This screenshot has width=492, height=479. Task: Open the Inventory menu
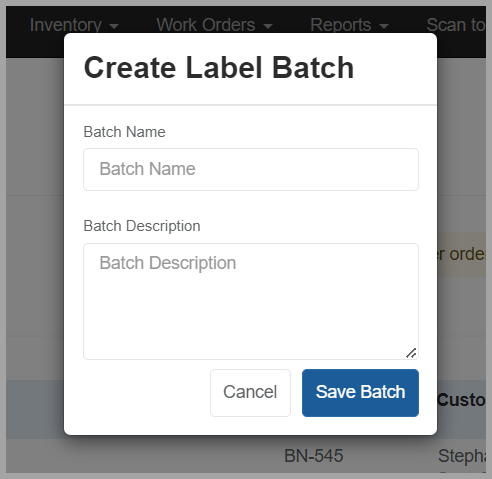click(74, 25)
